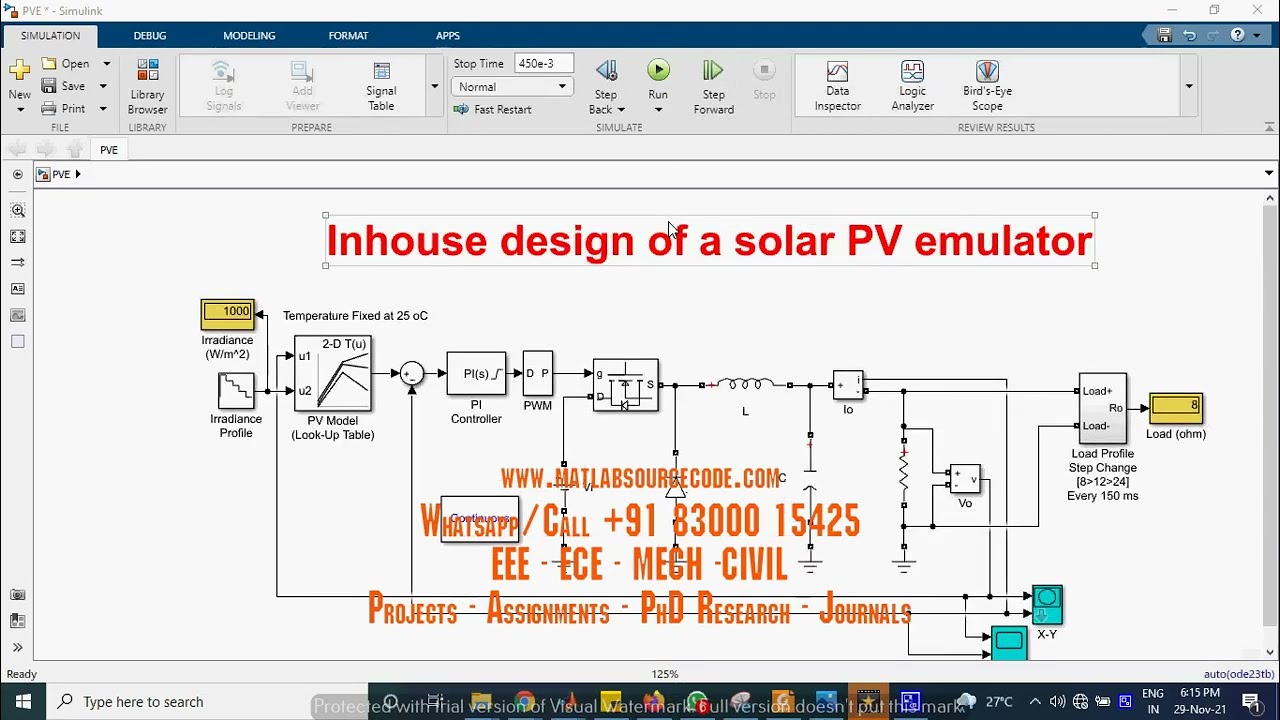The height and width of the screenshot is (720, 1280).
Task: Select the Load display block showing 8
Action: coord(1176,407)
